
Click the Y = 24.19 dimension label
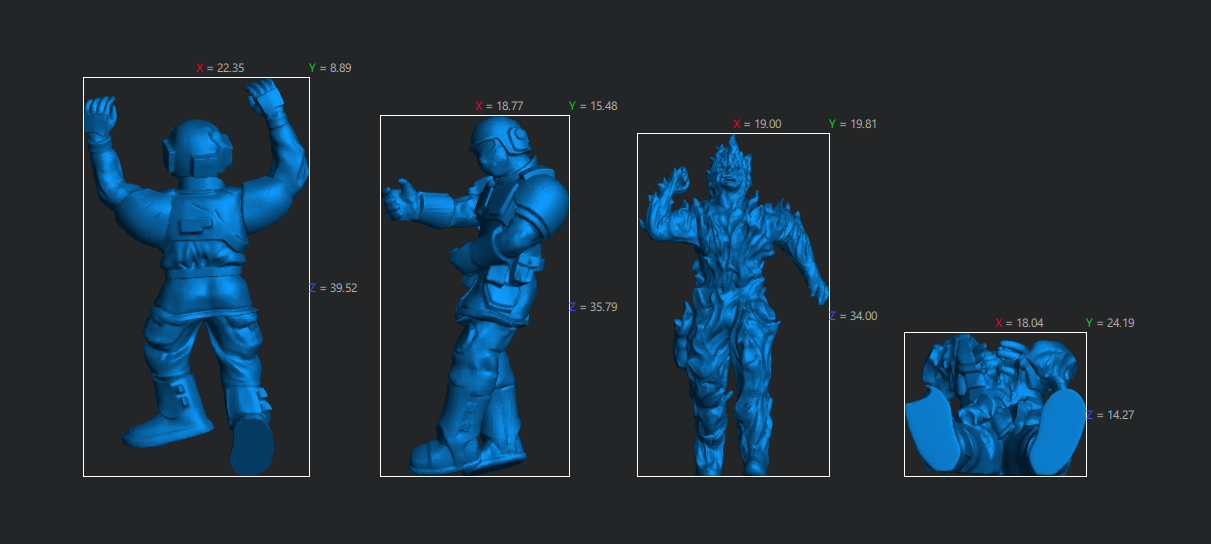(1110, 323)
